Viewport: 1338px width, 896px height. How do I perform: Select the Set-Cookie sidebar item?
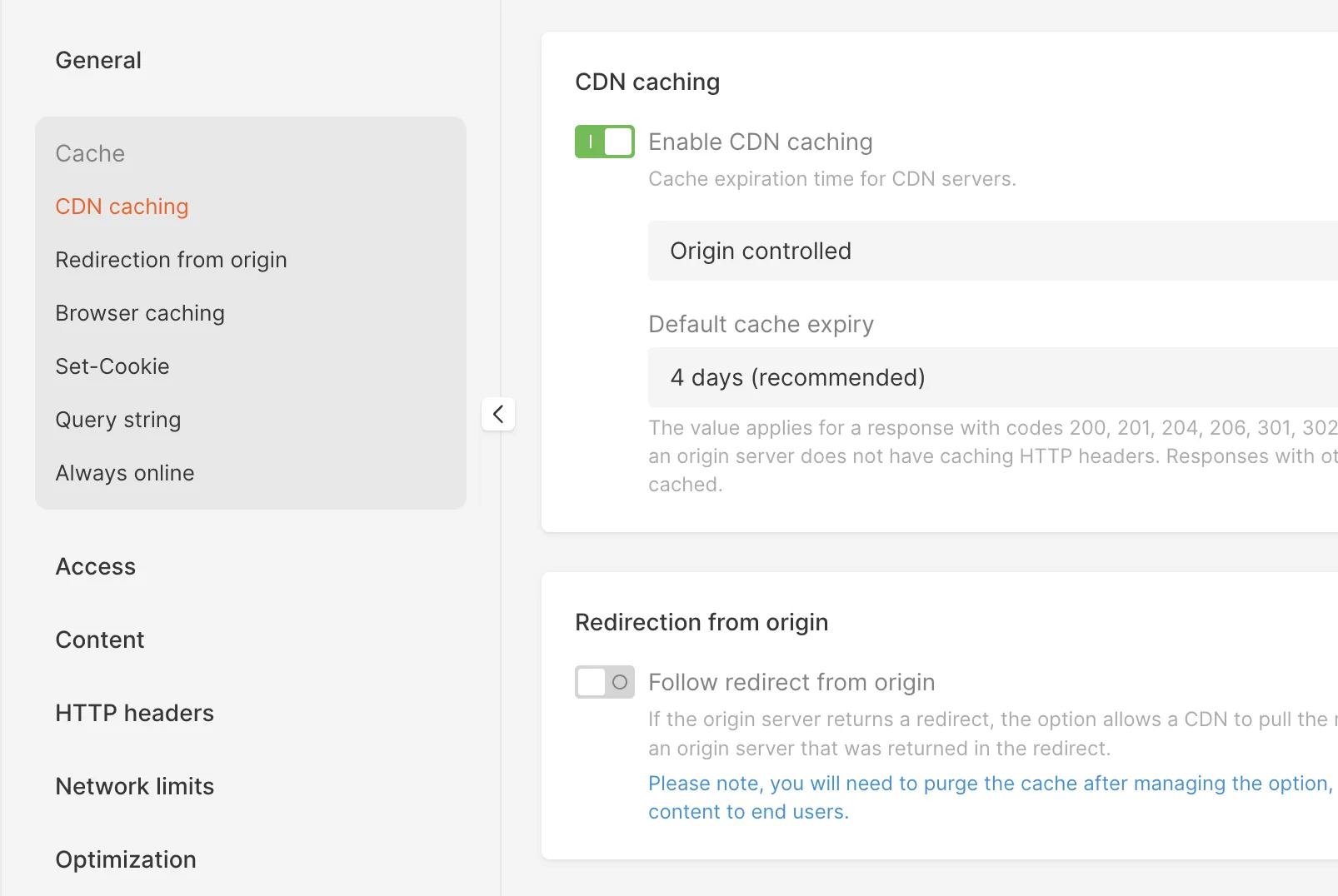coord(112,366)
